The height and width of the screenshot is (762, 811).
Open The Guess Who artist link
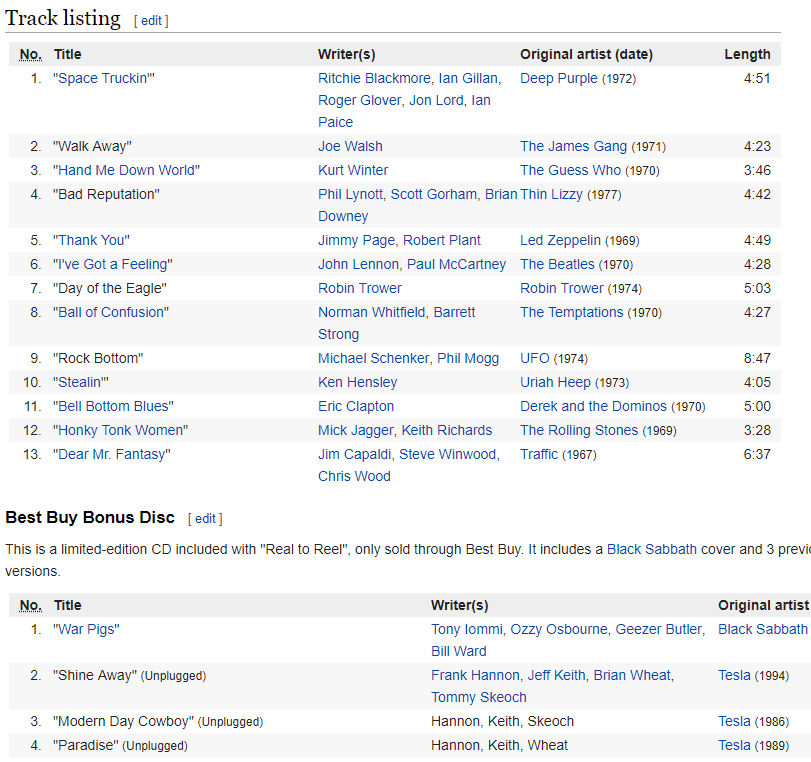pos(570,170)
